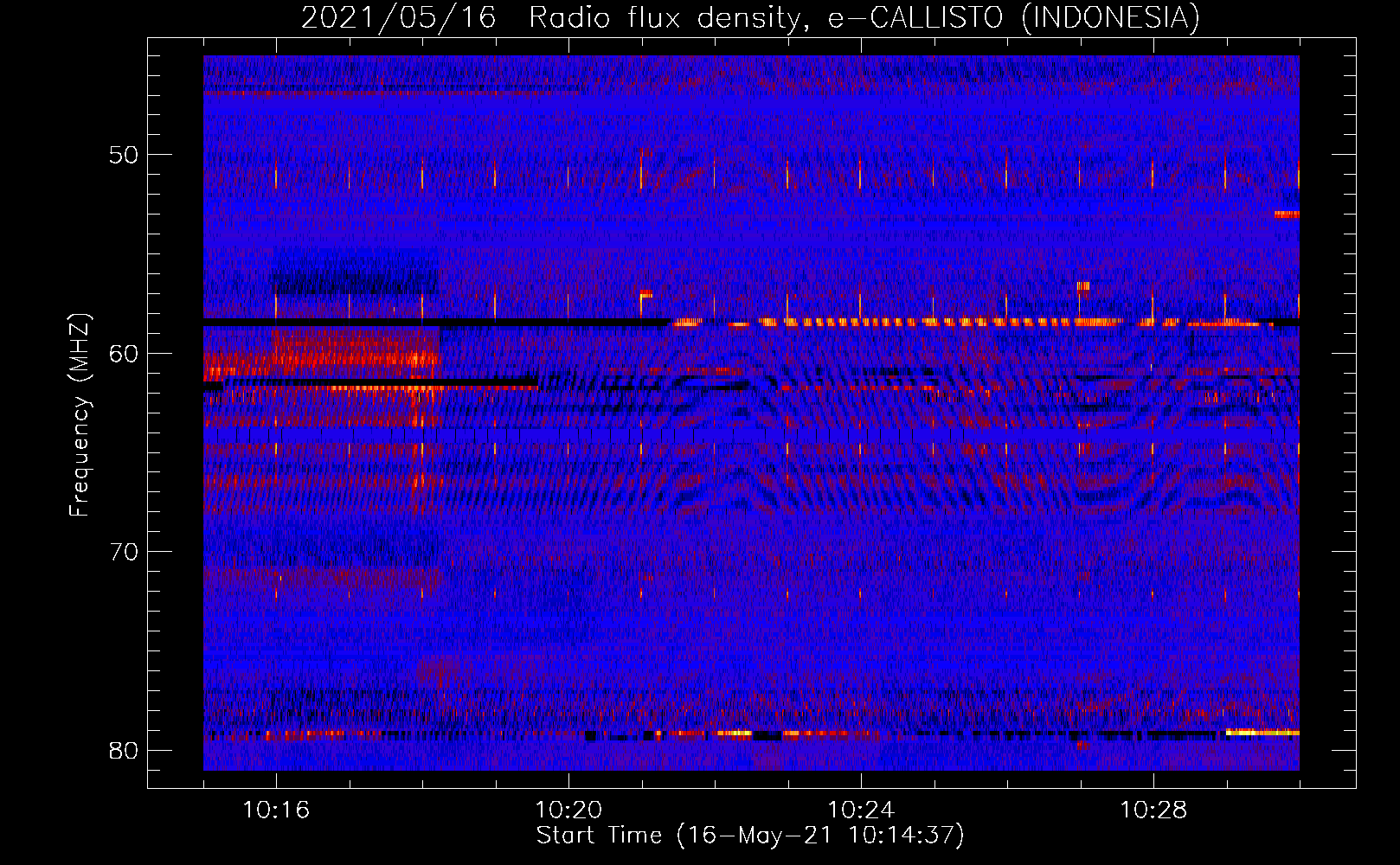Select the '10:20' time axis label
The image size is (1400, 865).
click(x=568, y=811)
